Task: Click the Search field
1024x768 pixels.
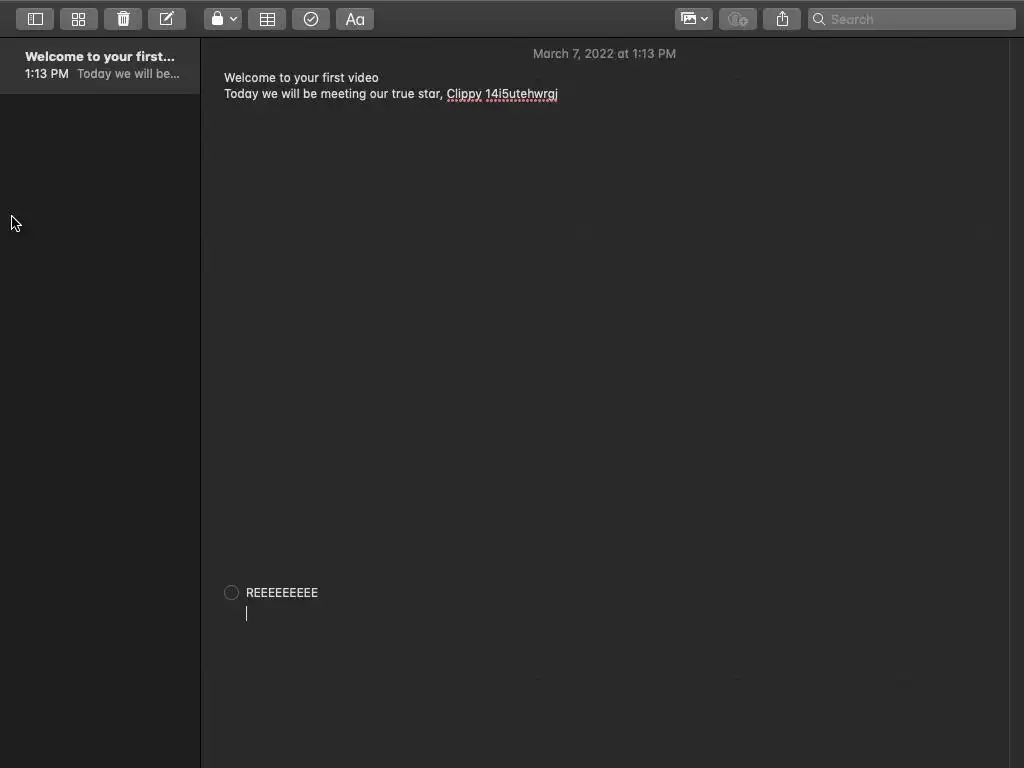Action: [x=912, y=19]
